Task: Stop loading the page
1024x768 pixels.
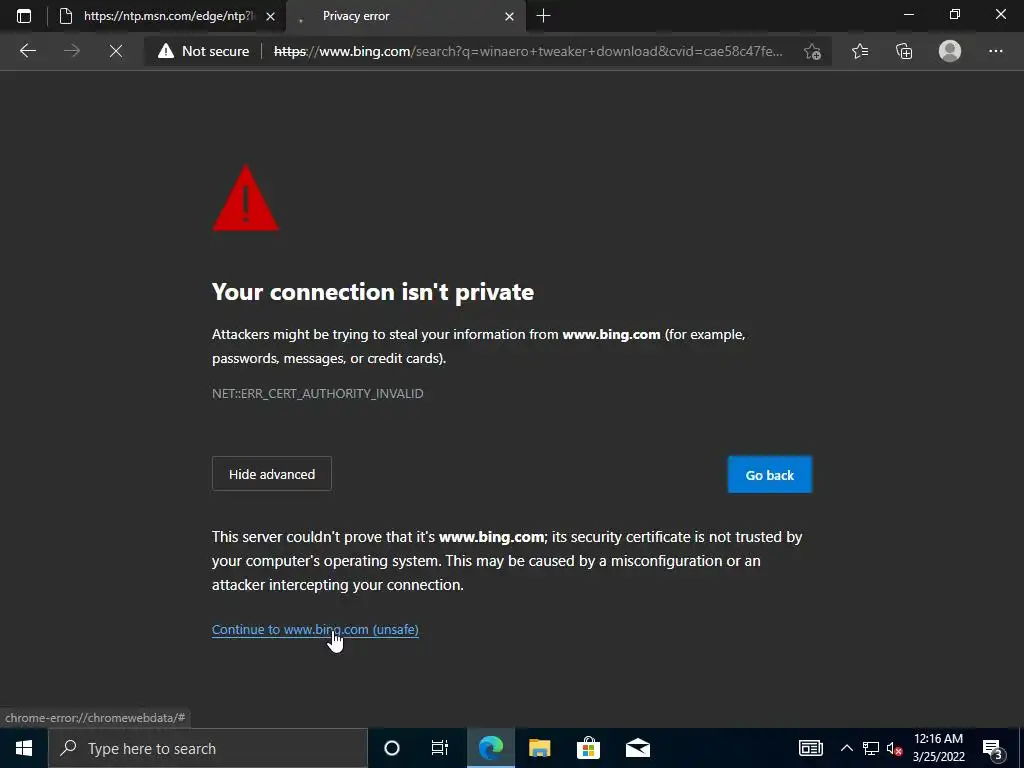Action: 116,51
